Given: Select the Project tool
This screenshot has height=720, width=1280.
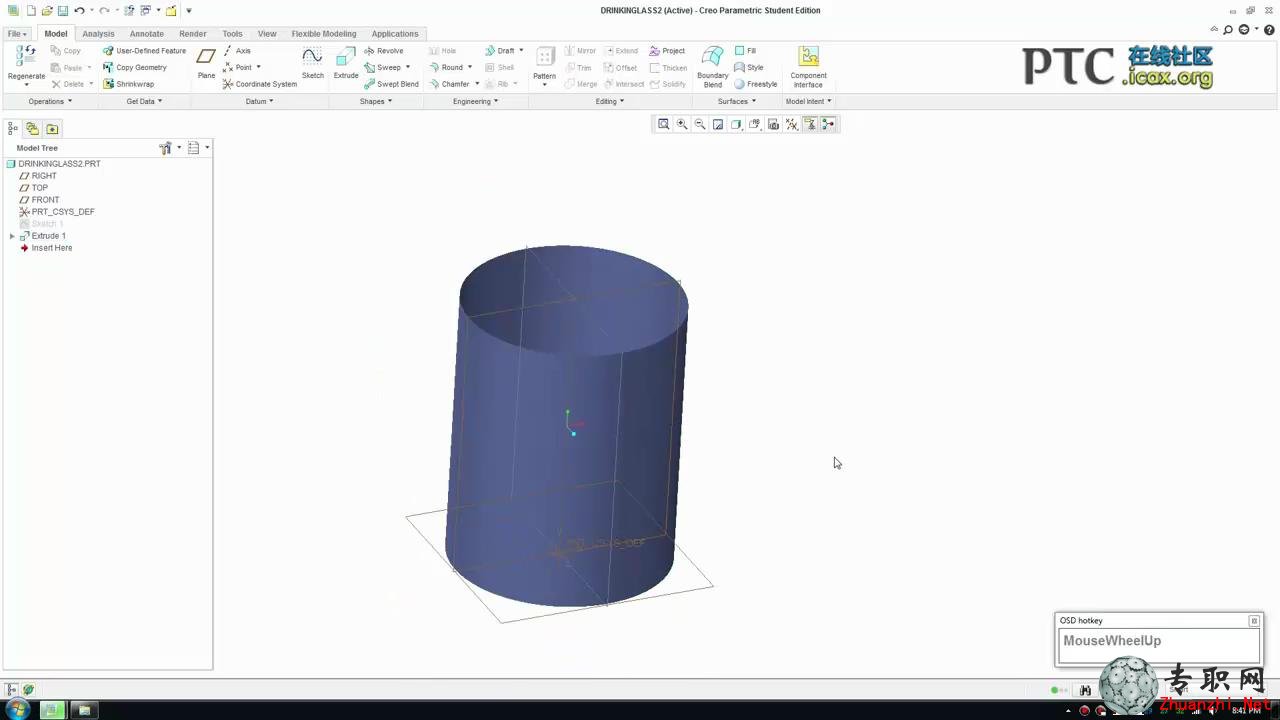Looking at the screenshot, I should (667, 51).
